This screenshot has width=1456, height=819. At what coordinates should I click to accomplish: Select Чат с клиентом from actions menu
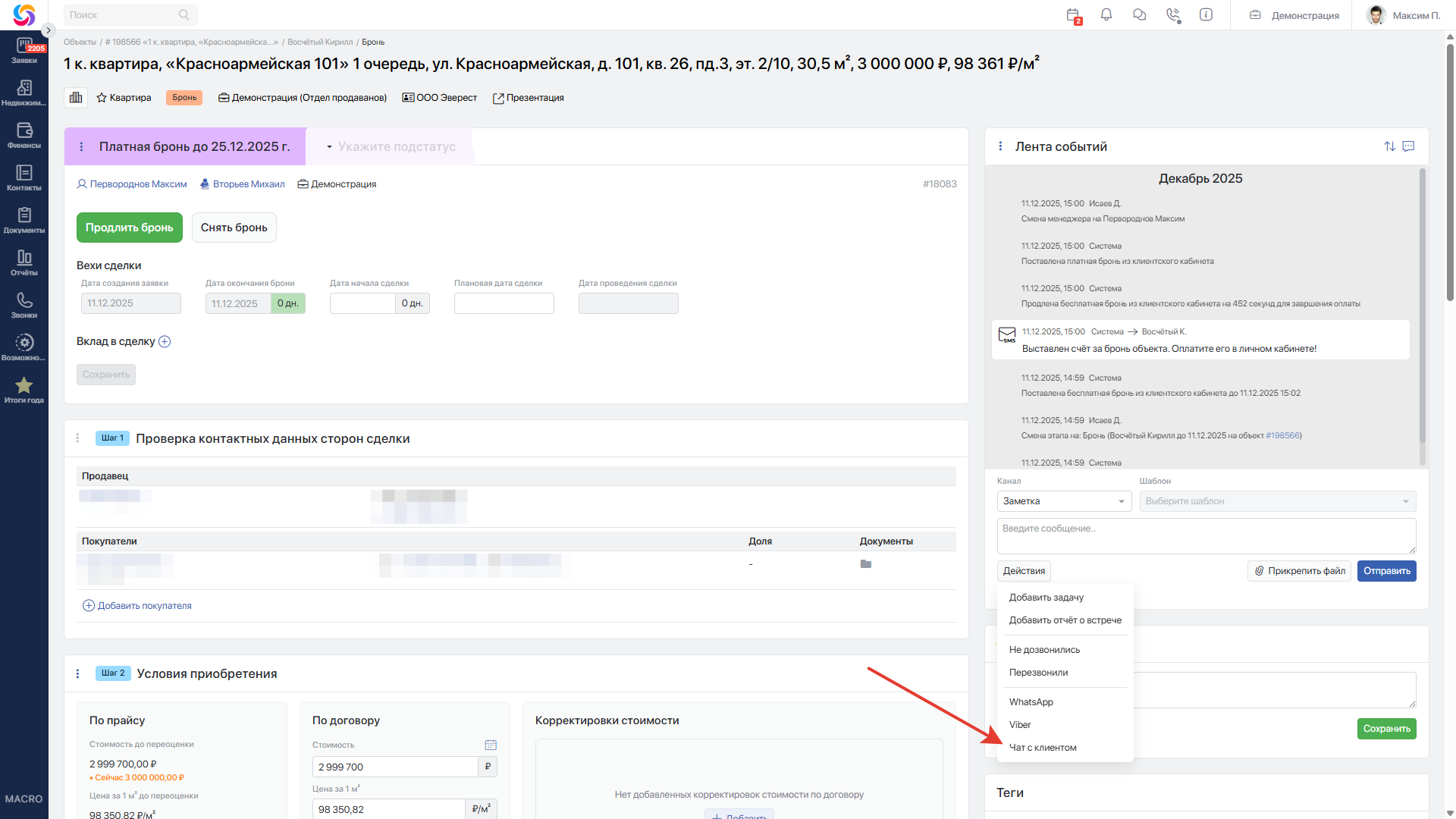pos(1043,748)
